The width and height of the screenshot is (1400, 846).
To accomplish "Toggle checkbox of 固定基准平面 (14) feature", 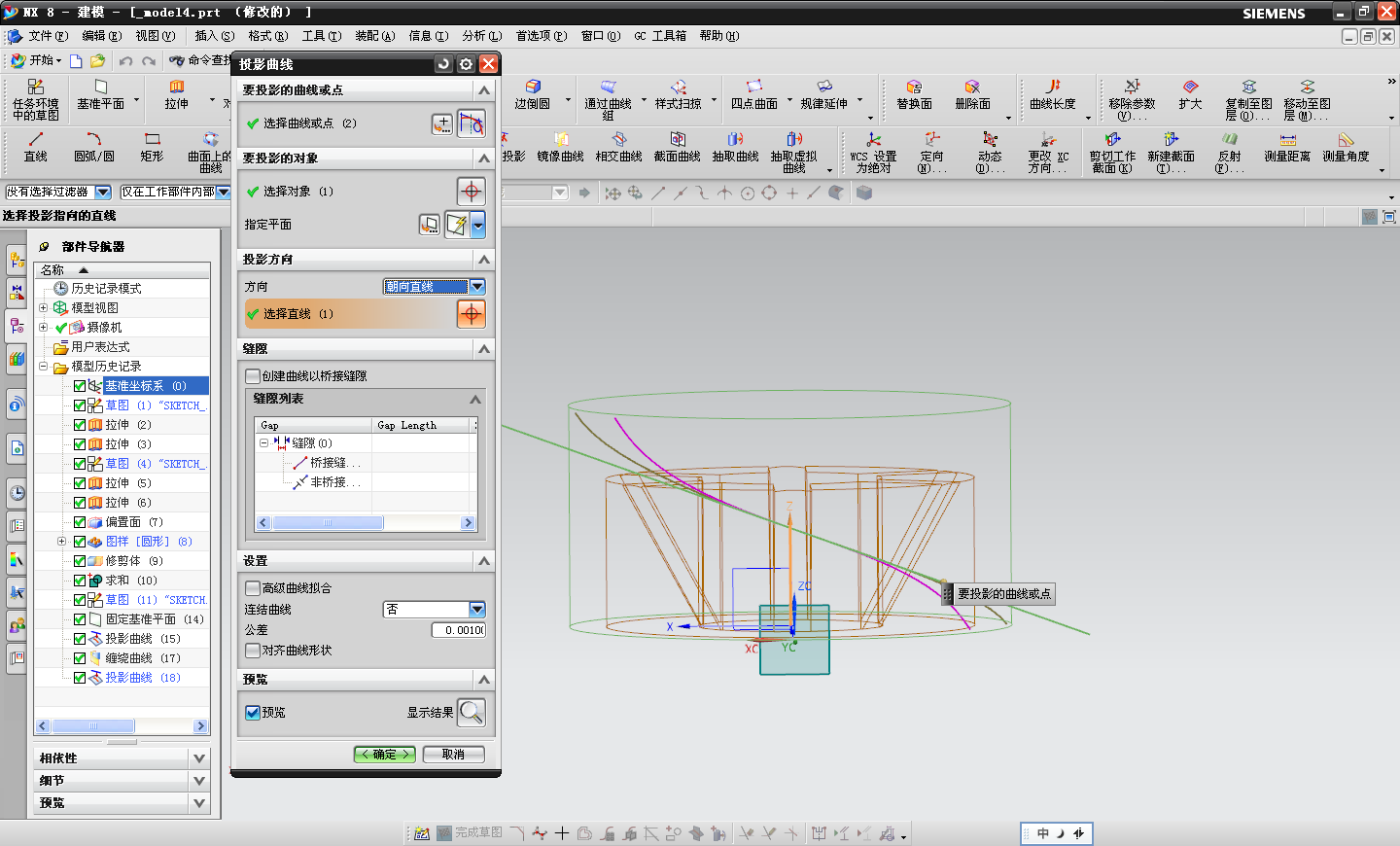I will (80, 619).
